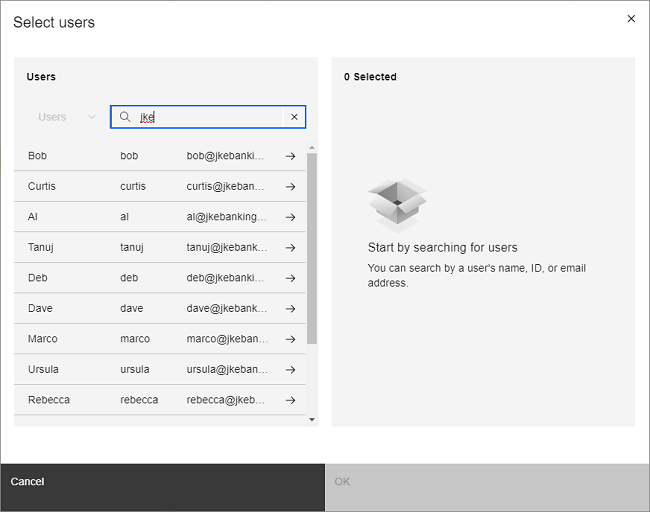This screenshot has height=512, width=650.
Task: Close the Select users dialog
Action: coord(631,18)
